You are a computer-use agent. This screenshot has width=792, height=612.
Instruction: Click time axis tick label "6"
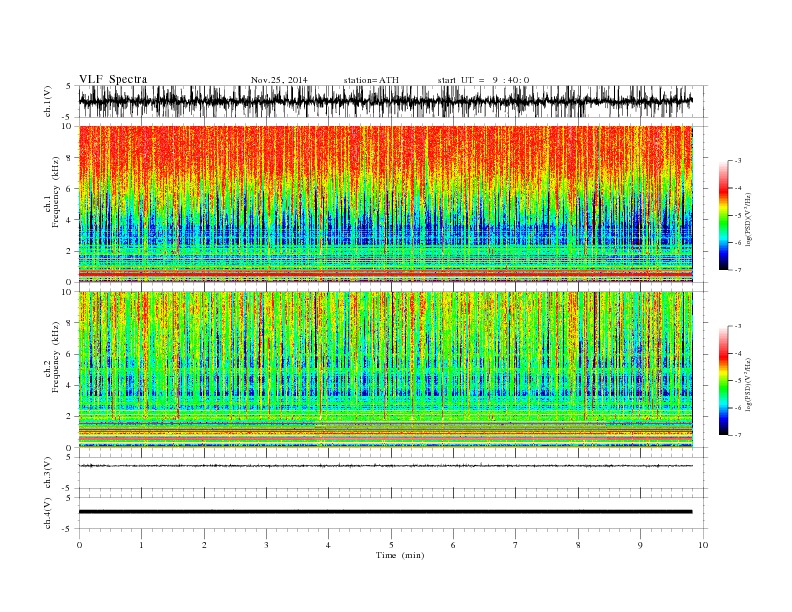(x=454, y=545)
